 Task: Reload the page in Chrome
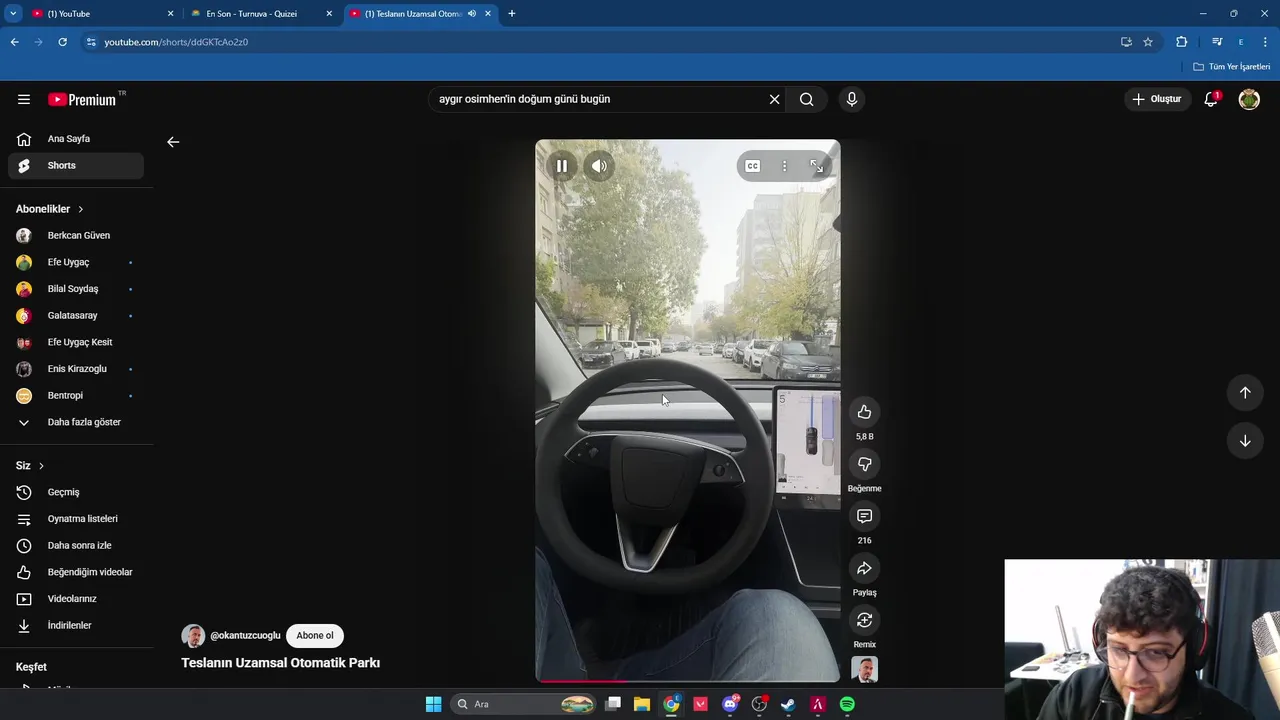point(62,42)
